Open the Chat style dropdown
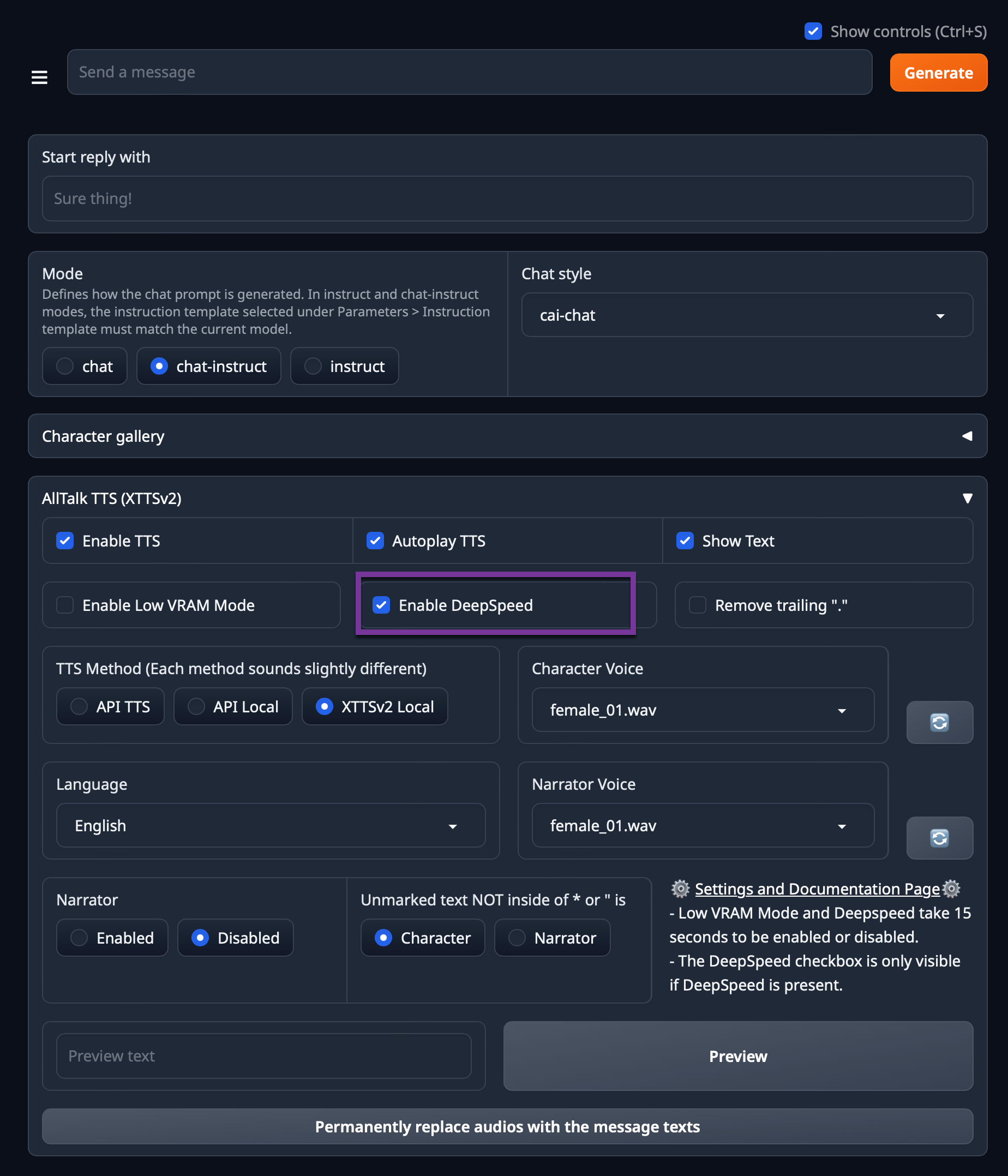This screenshot has height=1176, width=1008. 747,315
